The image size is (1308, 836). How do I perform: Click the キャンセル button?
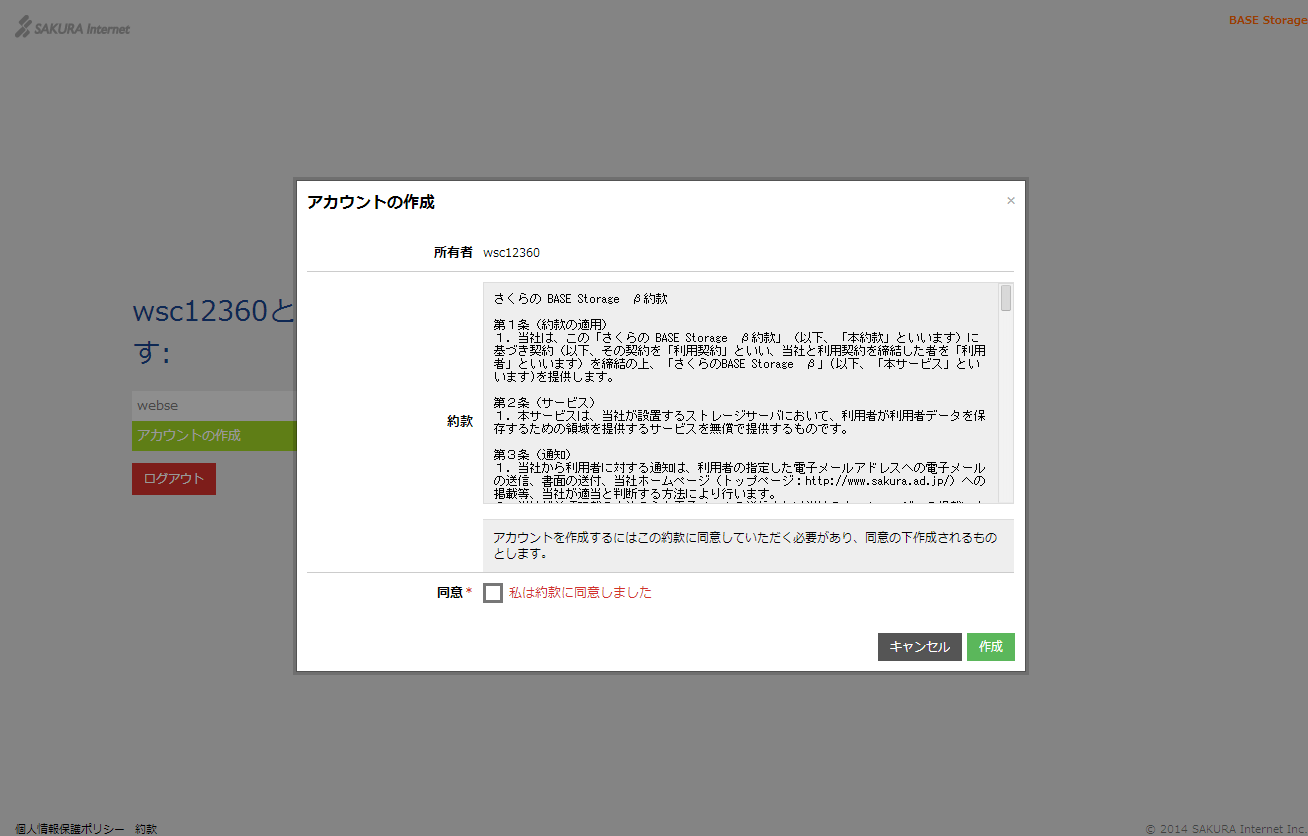tap(920, 647)
